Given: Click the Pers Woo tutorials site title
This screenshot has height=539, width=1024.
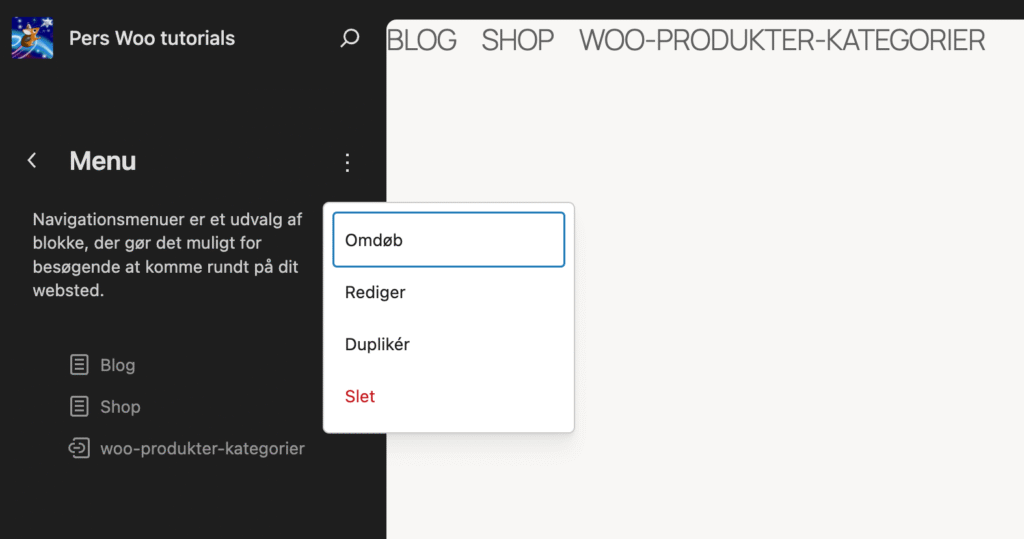Looking at the screenshot, I should coord(152,39).
